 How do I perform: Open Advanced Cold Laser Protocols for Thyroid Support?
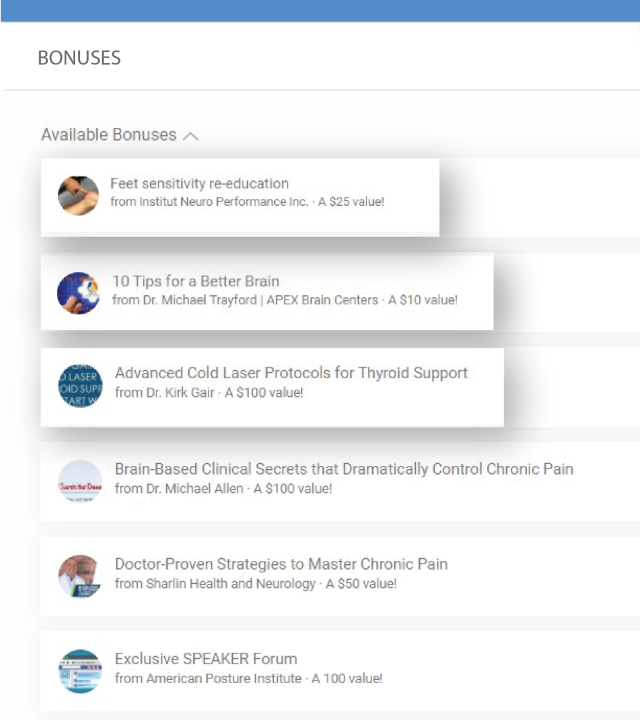pyautogui.click(x=291, y=373)
